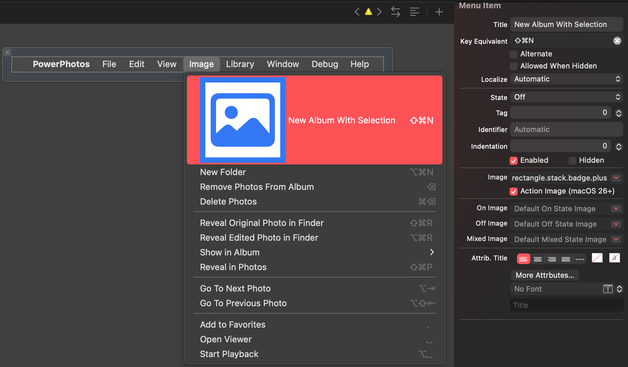Screen dimensions: 628x367
Task: Clear the Key Equivalent with the x icon
Action: (617, 40)
